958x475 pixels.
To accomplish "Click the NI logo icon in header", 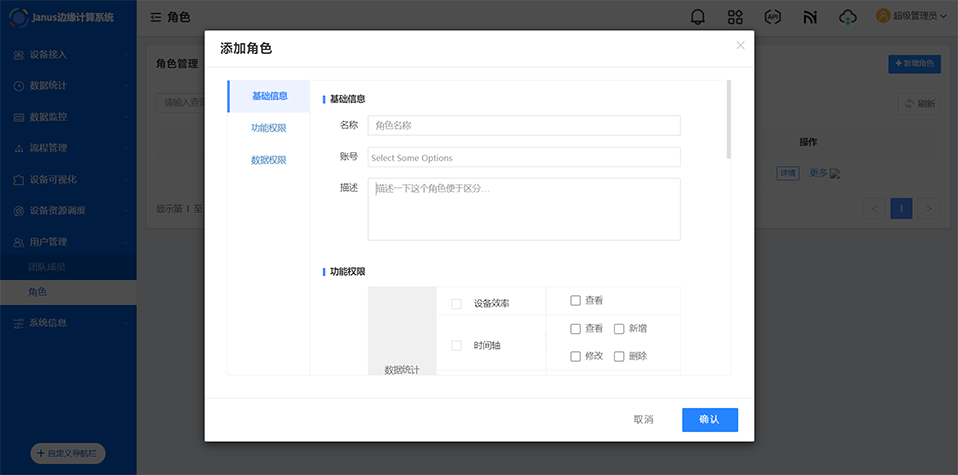I will 810,17.
